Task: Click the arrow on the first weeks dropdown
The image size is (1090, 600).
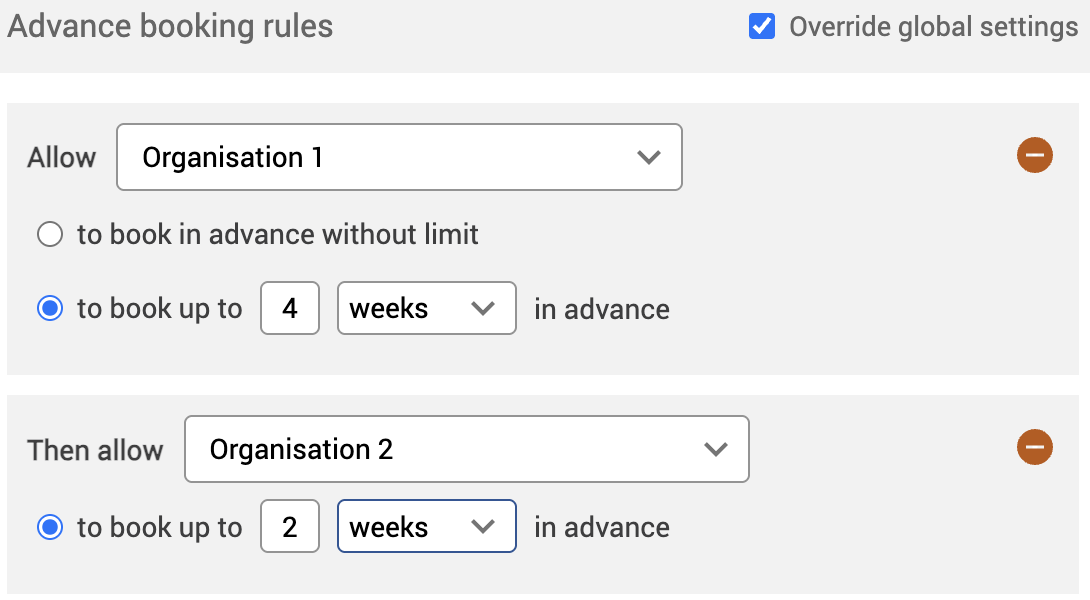Action: pos(484,308)
